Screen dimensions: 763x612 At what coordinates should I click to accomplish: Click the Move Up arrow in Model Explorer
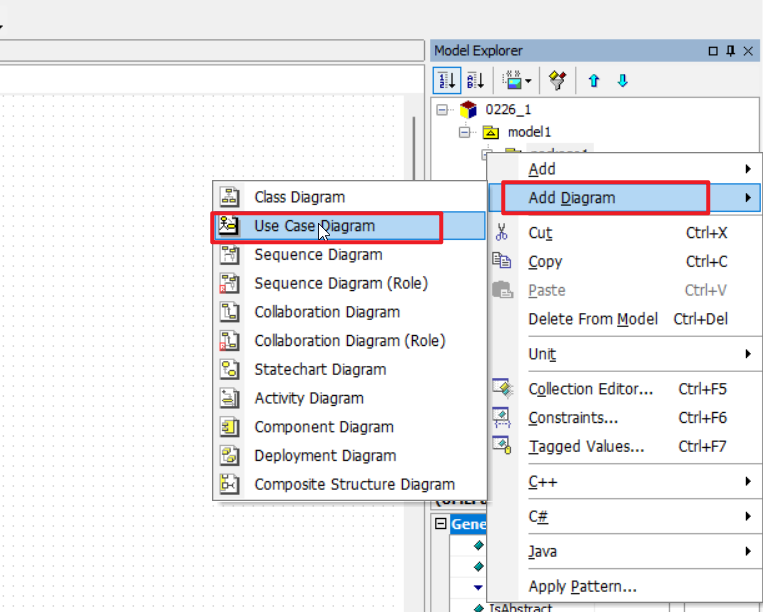coord(594,80)
